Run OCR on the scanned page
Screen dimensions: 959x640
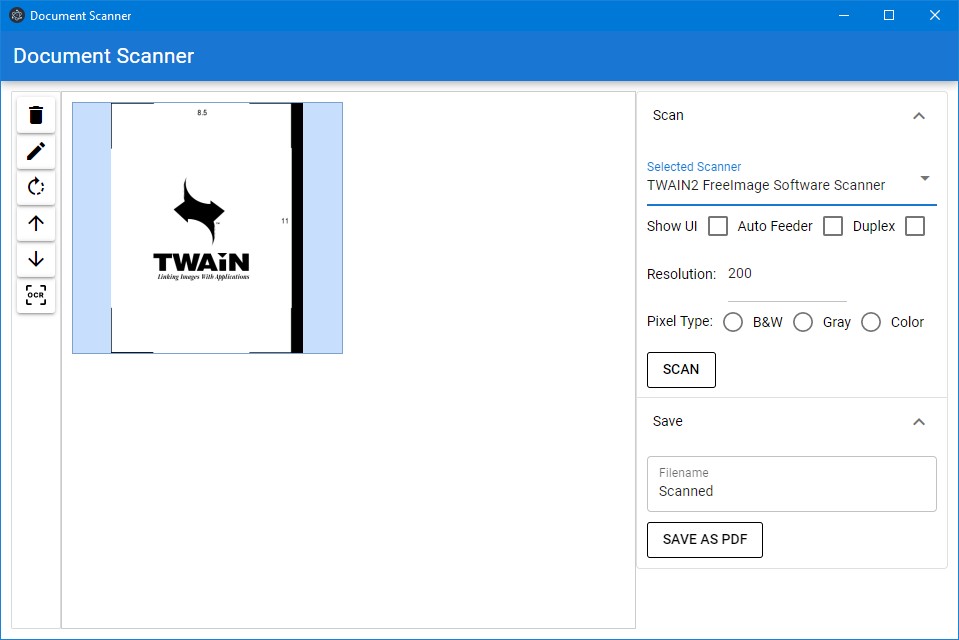[36, 295]
